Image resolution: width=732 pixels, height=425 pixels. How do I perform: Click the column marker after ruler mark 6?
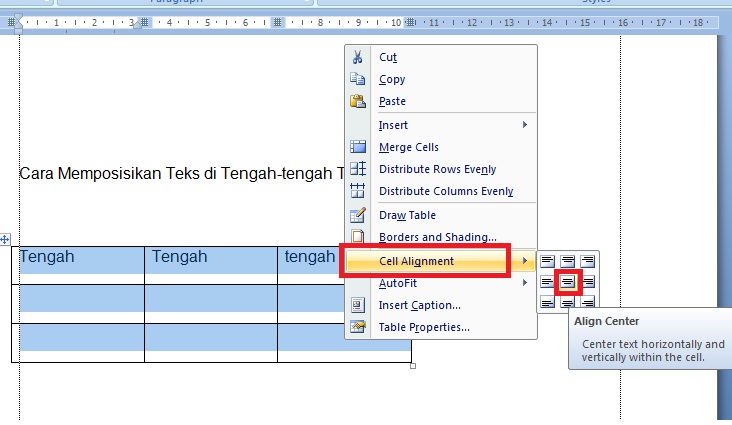[277, 22]
